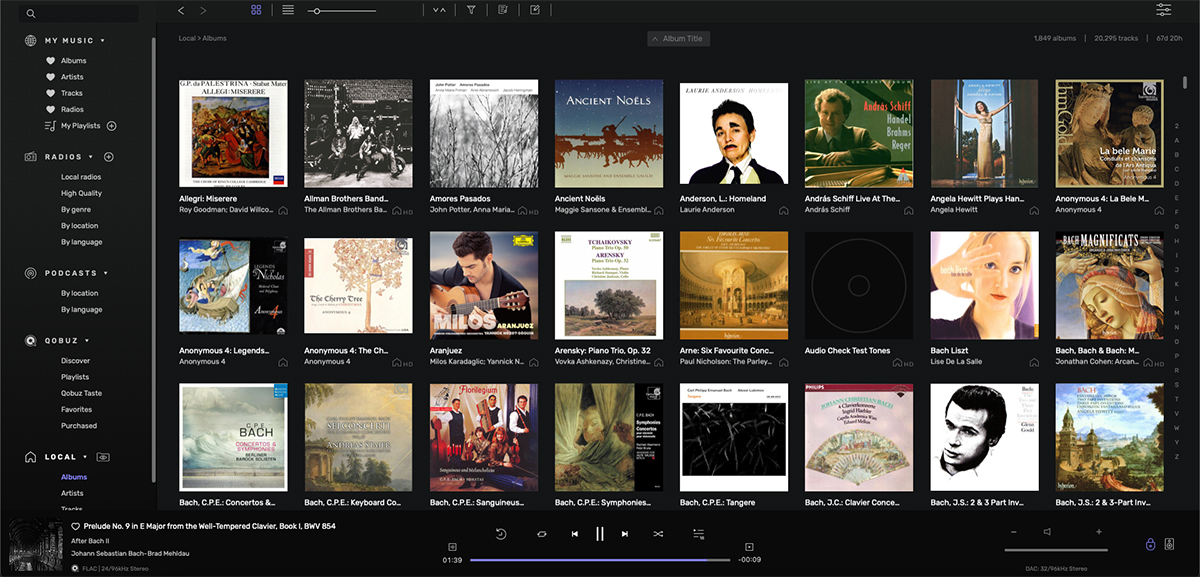
Task: Favorite the current track with heart icon
Action: 75,526
